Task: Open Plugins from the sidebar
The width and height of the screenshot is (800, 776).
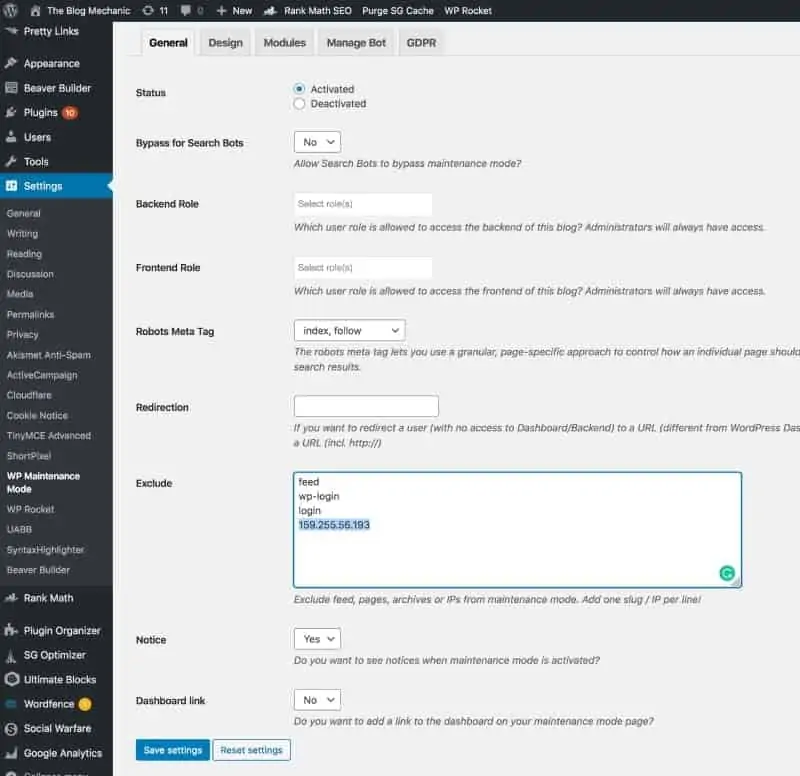Action: coord(40,113)
